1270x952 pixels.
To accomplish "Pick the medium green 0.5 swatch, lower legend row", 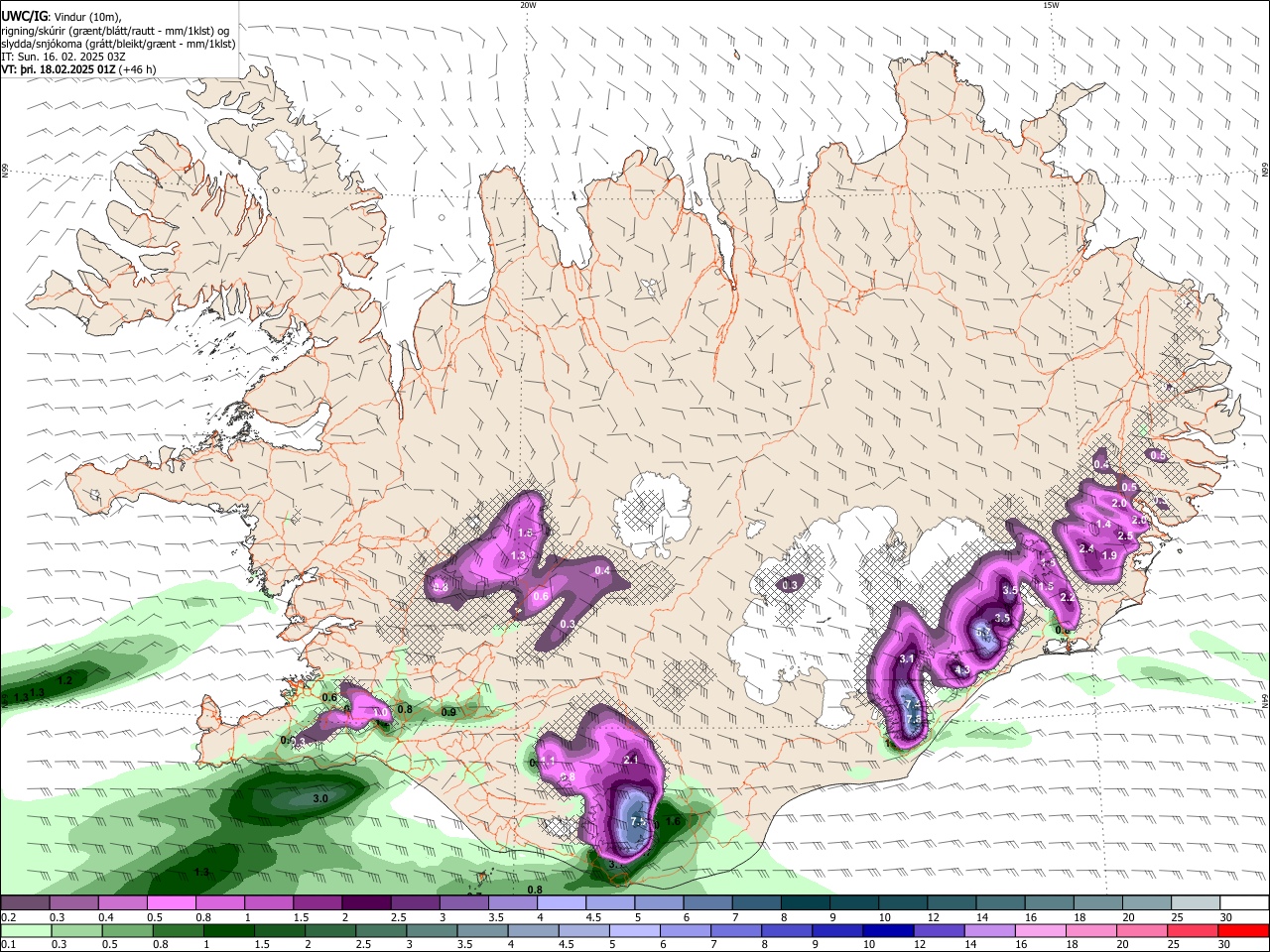I will point(125,930).
